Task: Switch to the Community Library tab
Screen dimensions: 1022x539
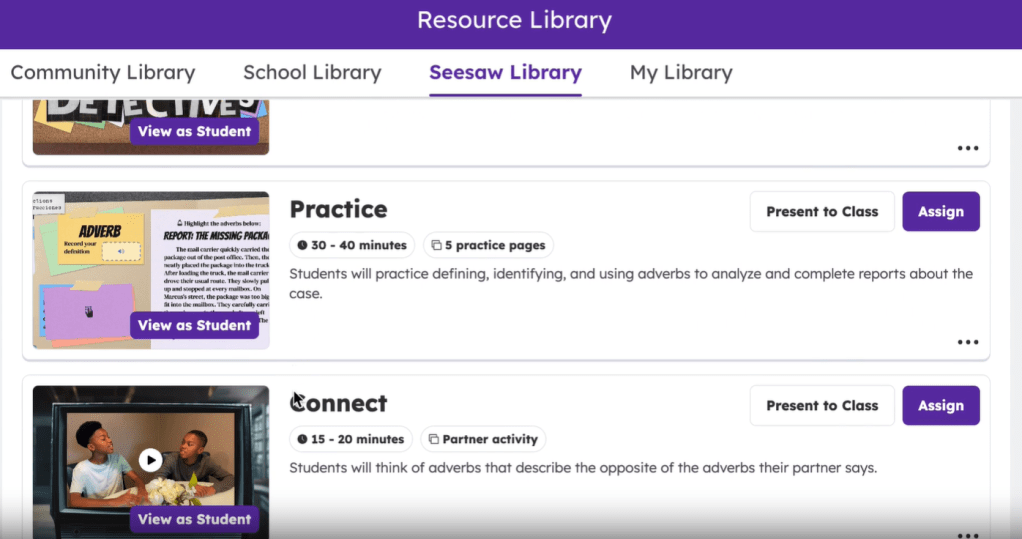Action: [102, 73]
